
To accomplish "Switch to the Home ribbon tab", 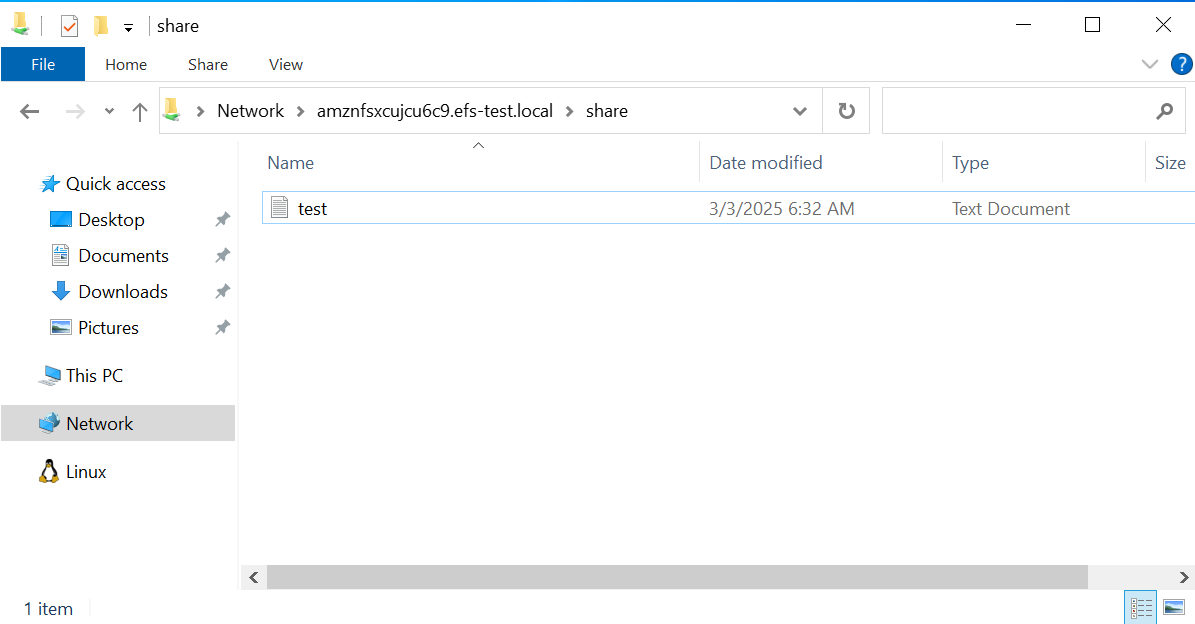I will pyautogui.click(x=126, y=65).
